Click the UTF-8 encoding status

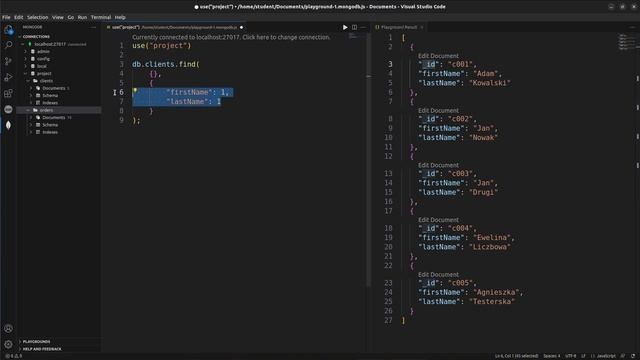coord(571,356)
